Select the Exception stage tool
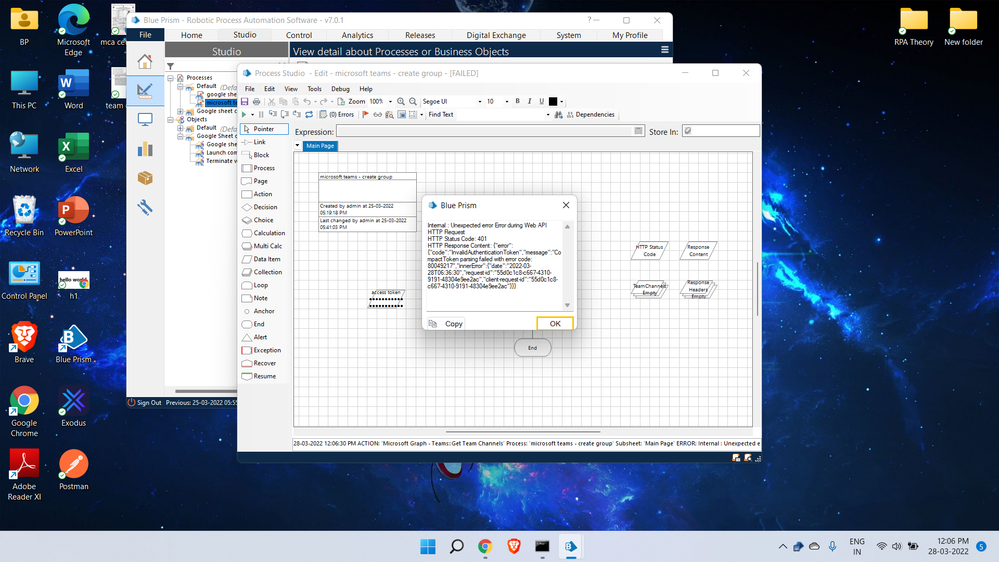This screenshot has width=999, height=562. (266, 350)
